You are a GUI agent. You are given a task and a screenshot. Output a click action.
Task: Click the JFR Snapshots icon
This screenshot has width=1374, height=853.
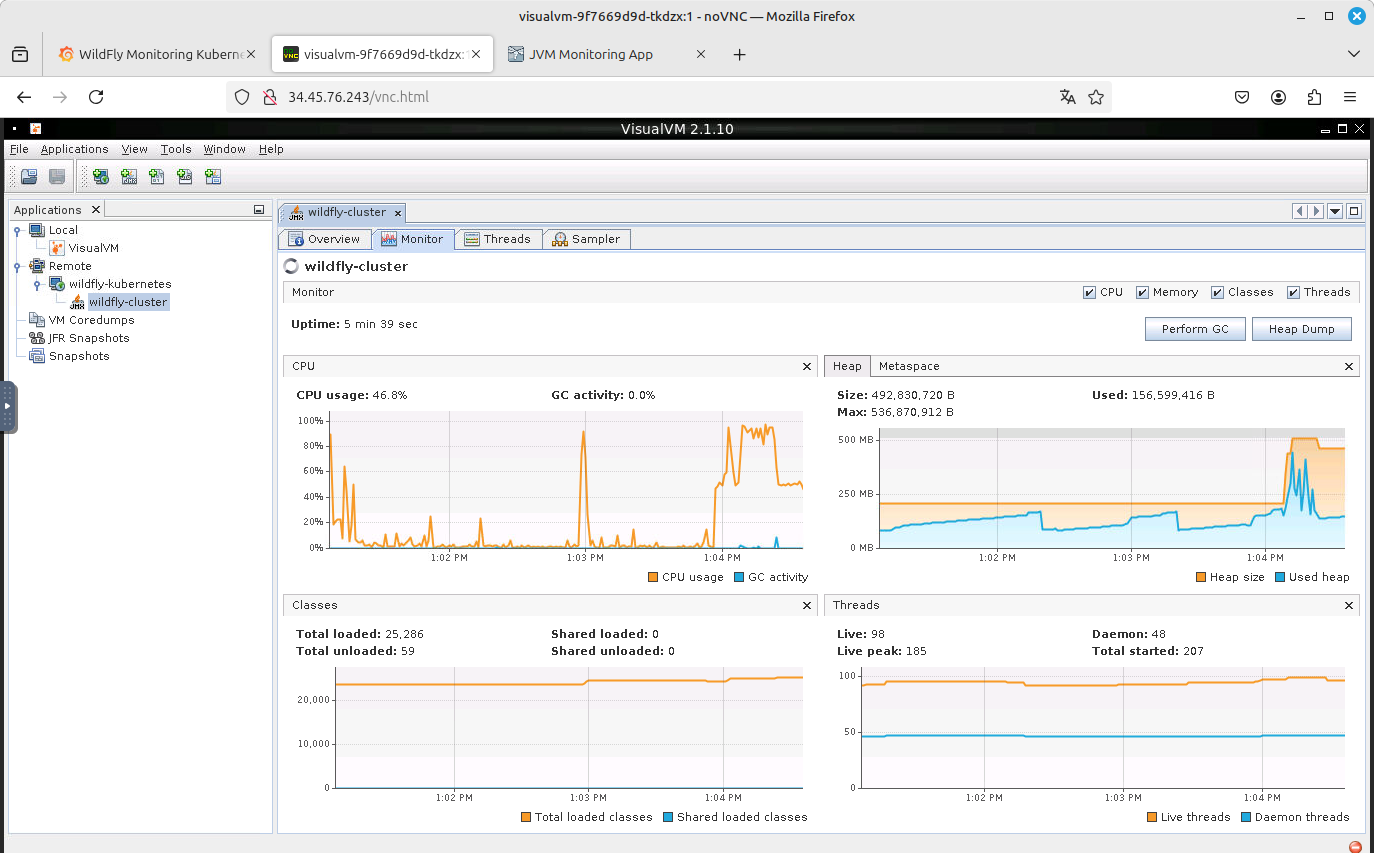point(37,338)
